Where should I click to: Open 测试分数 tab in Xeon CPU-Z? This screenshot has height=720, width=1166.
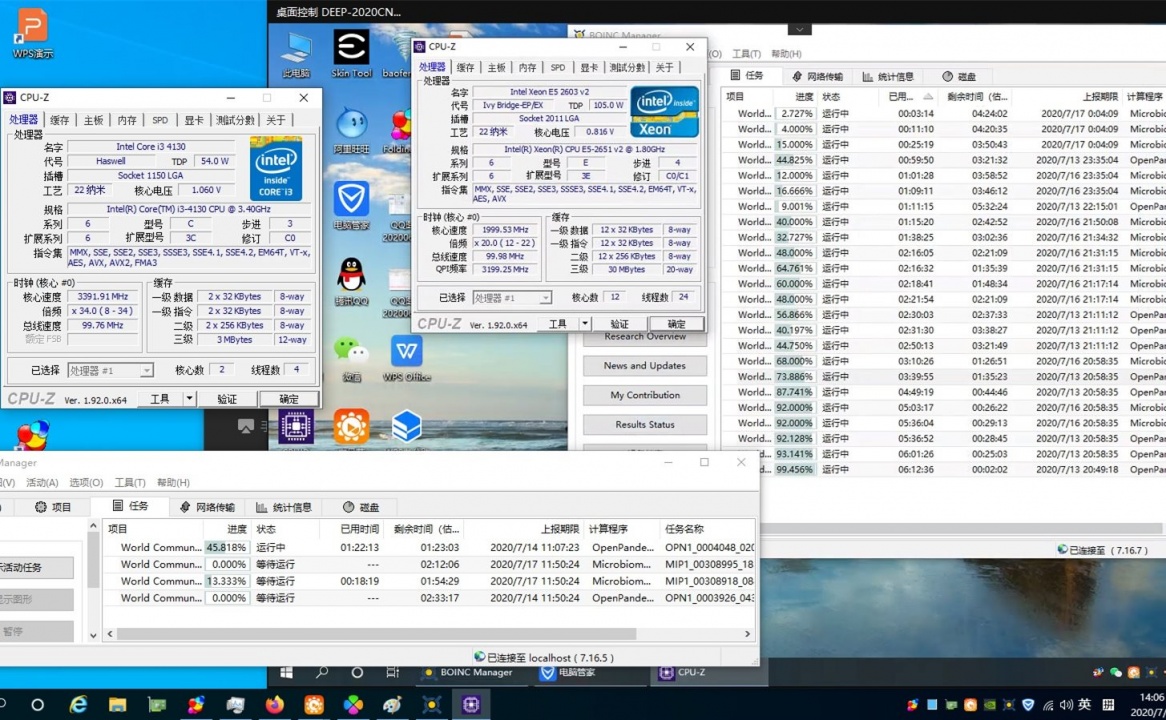[x=627, y=67]
